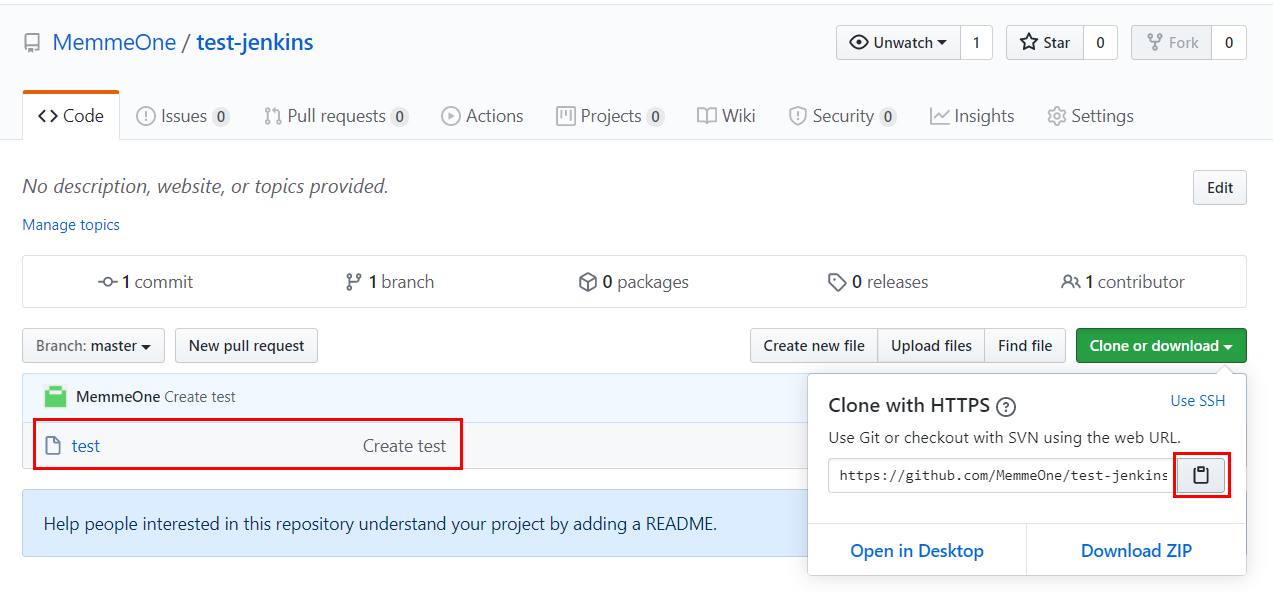This screenshot has width=1273, height=593.
Task: View 0 packages
Action: coord(634,282)
